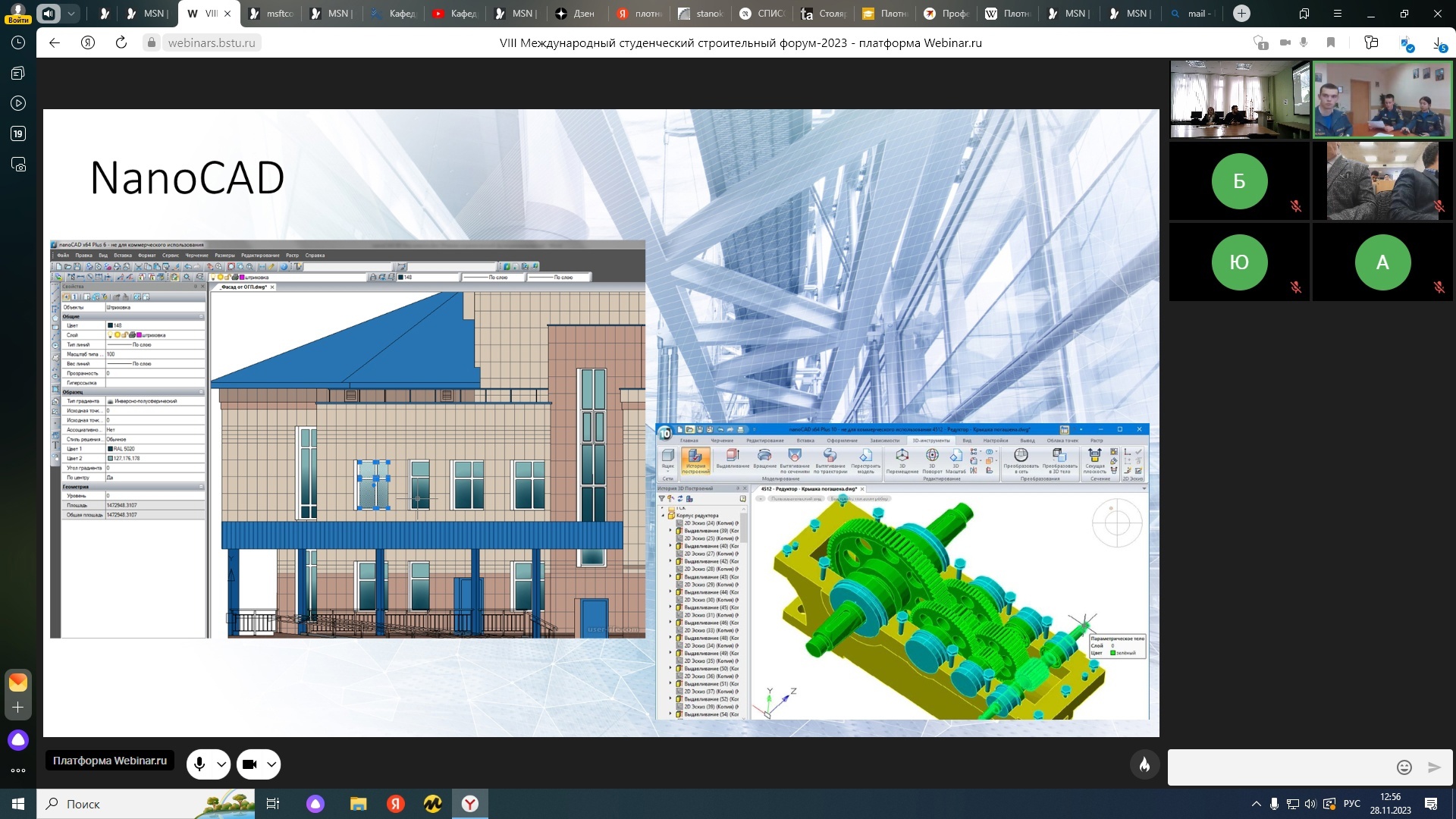This screenshot has width=1456, height=819.
Task: Send a fire reaction in the webinar
Action: [x=1144, y=765]
